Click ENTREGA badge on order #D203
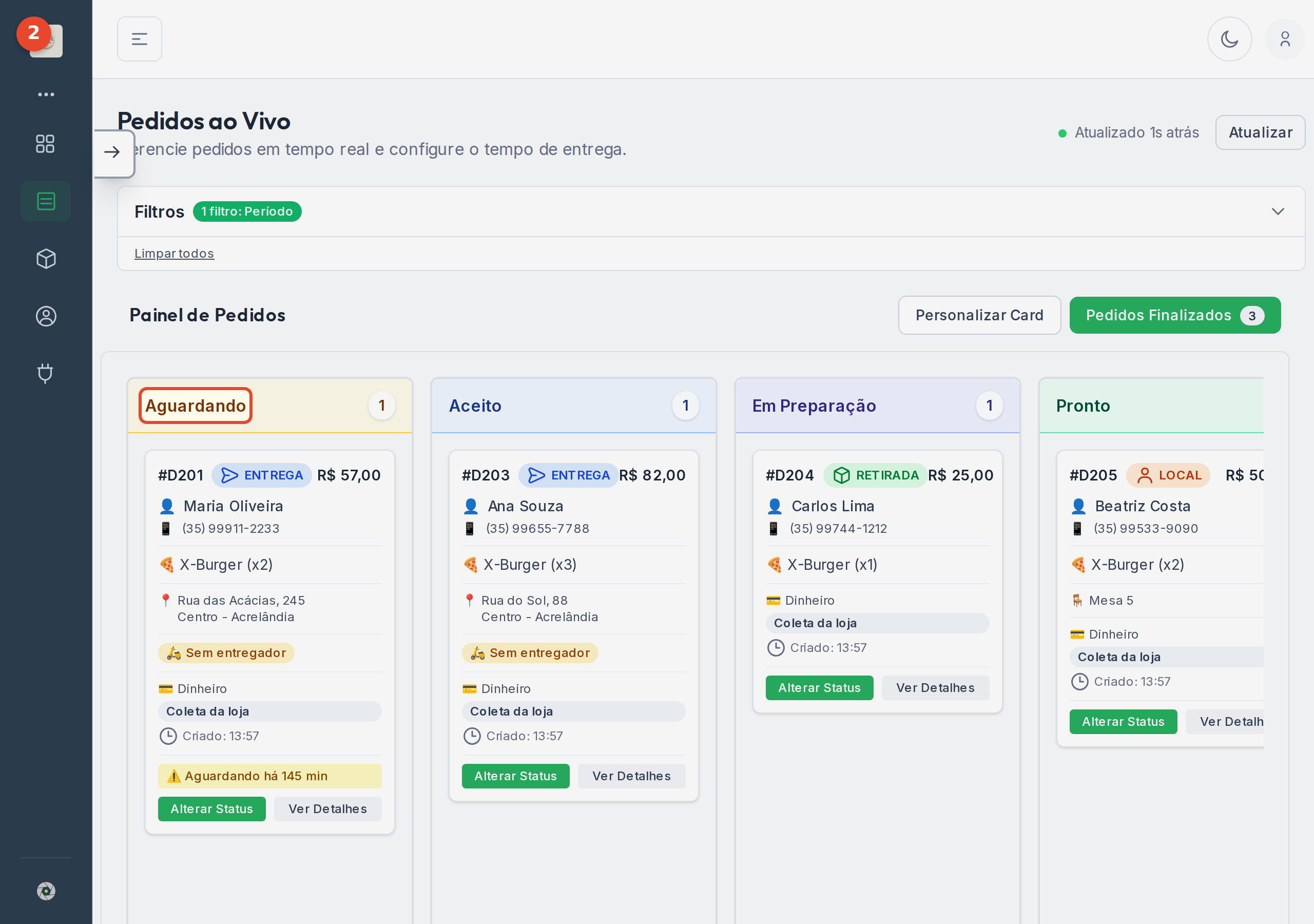The image size is (1314, 924). [568, 475]
